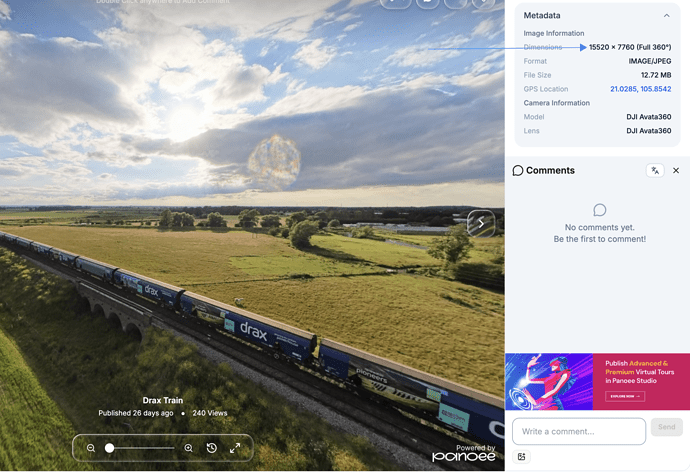690x475 pixels.
Task: Enter fullscreen with the expand arrows icon
Action: [x=235, y=448]
